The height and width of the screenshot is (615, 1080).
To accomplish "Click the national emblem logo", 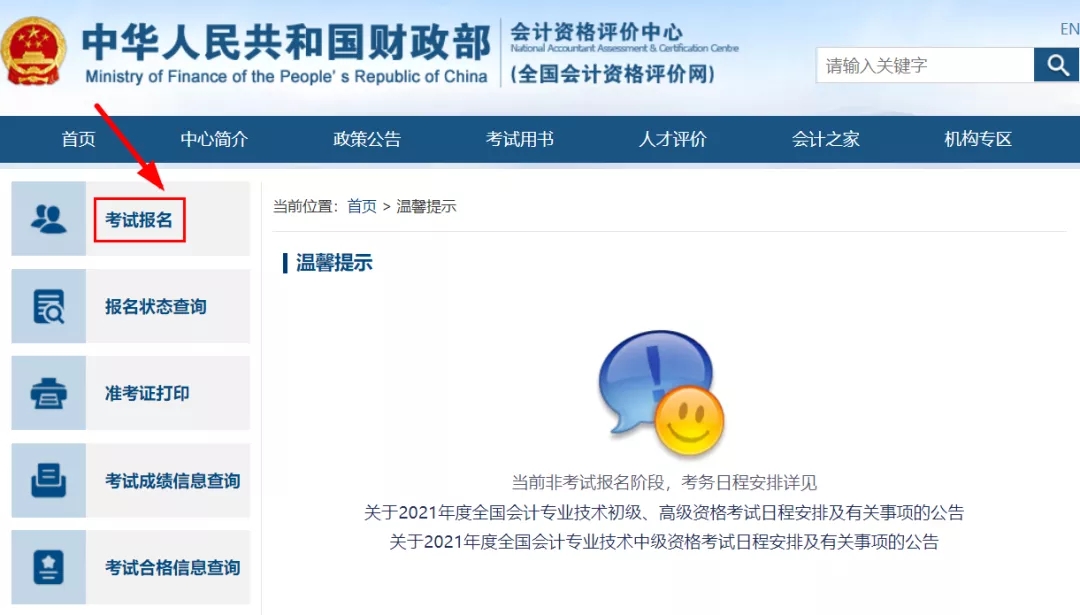I will pyautogui.click(x=34, y=51).
